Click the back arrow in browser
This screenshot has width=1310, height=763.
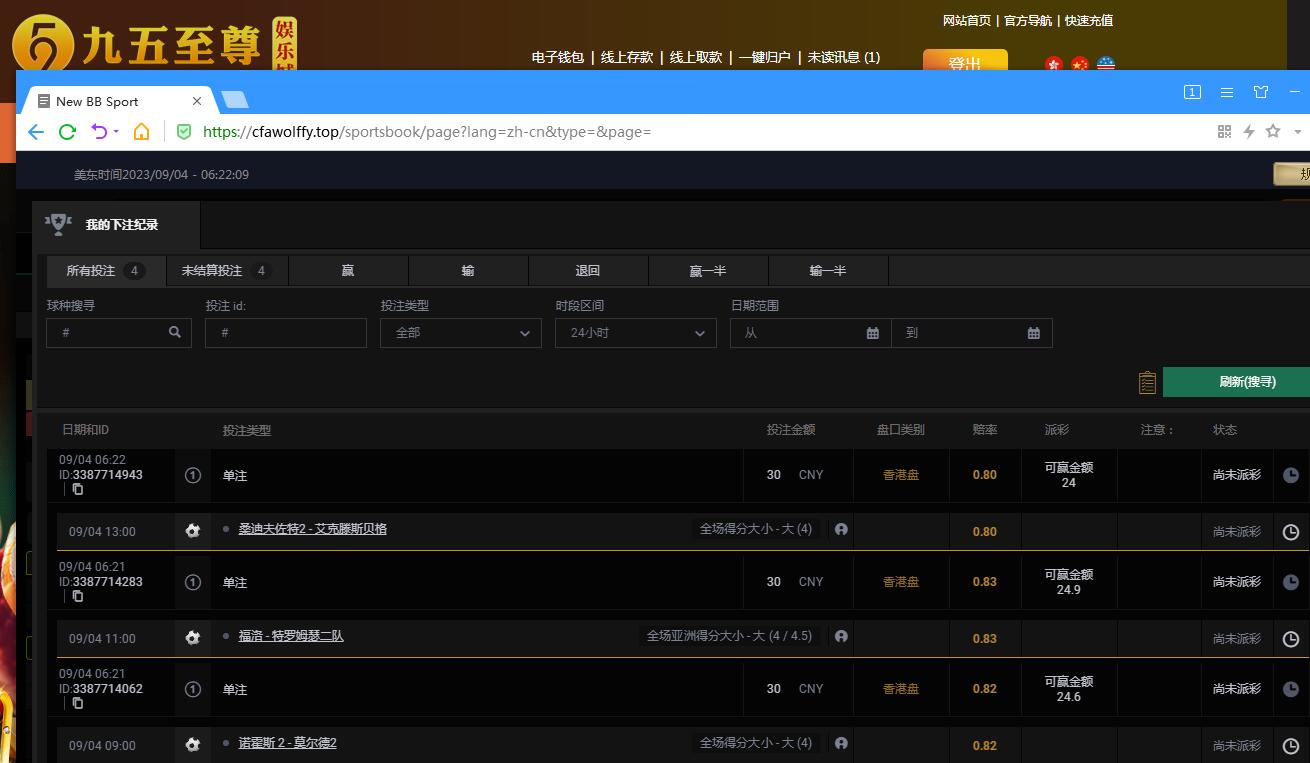(x=36, y=132)
